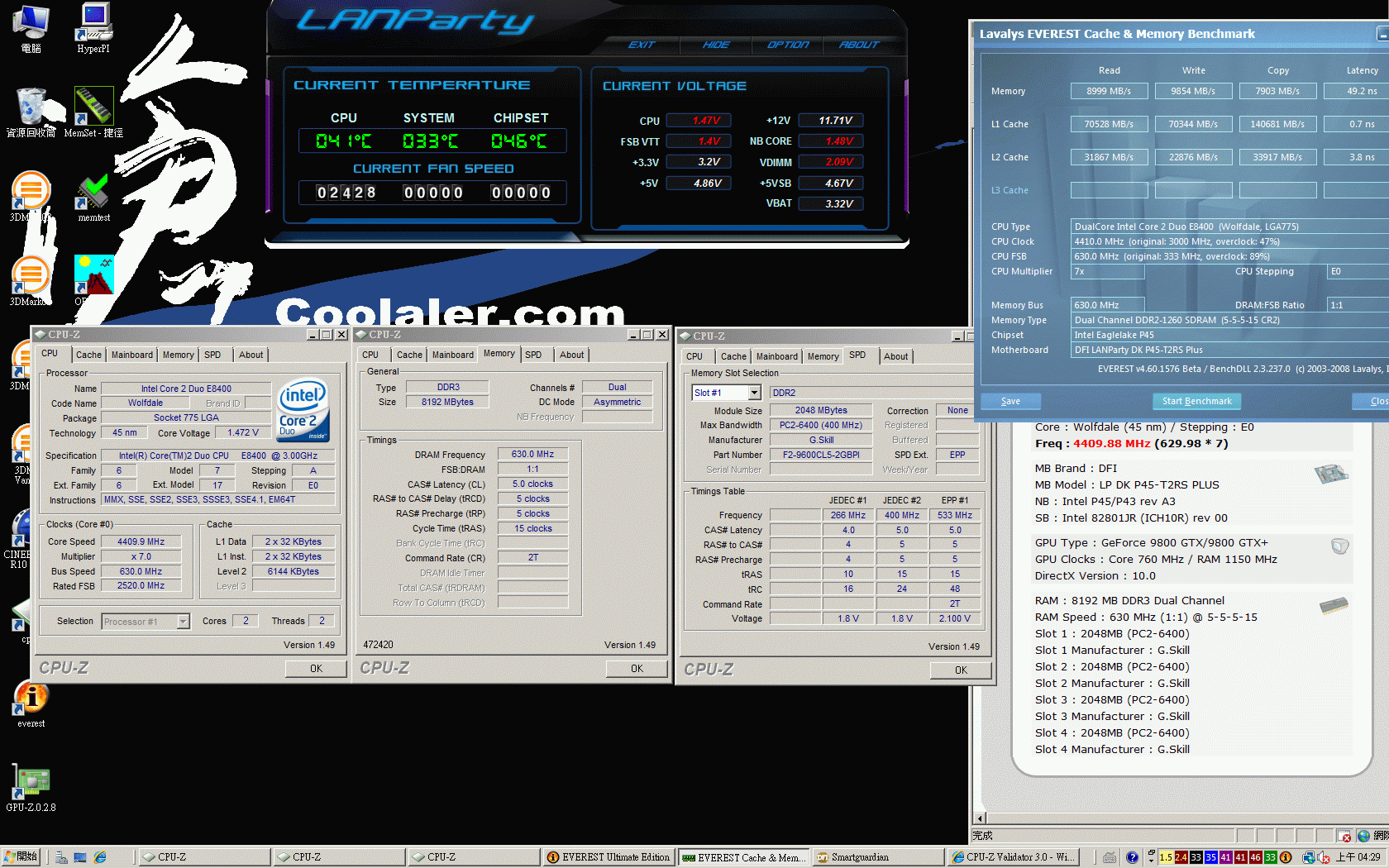This screenshot has width=1389, height=868.
Task: Click EXIT in the LANParty panel
Action: [x=642, y=45]
